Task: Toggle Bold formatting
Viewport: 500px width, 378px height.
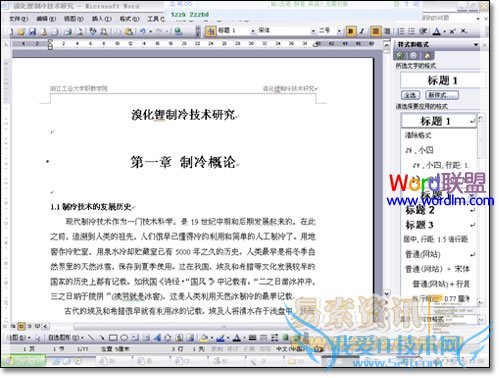Action: 350,31
